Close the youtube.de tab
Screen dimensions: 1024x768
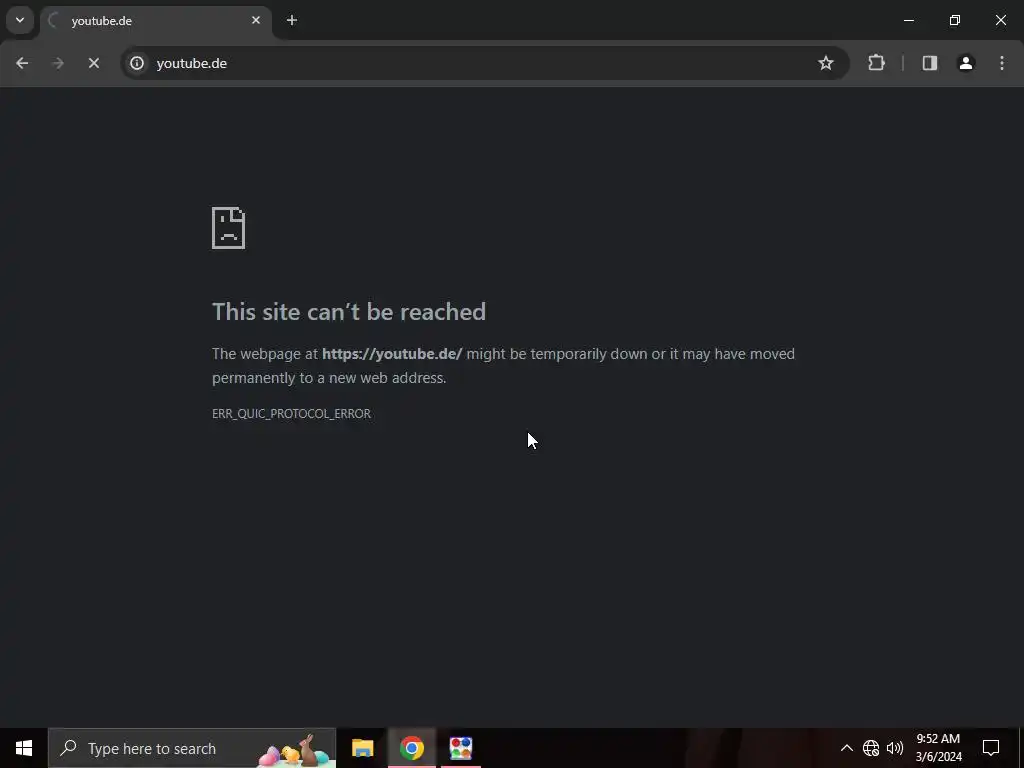click(256, 21)
